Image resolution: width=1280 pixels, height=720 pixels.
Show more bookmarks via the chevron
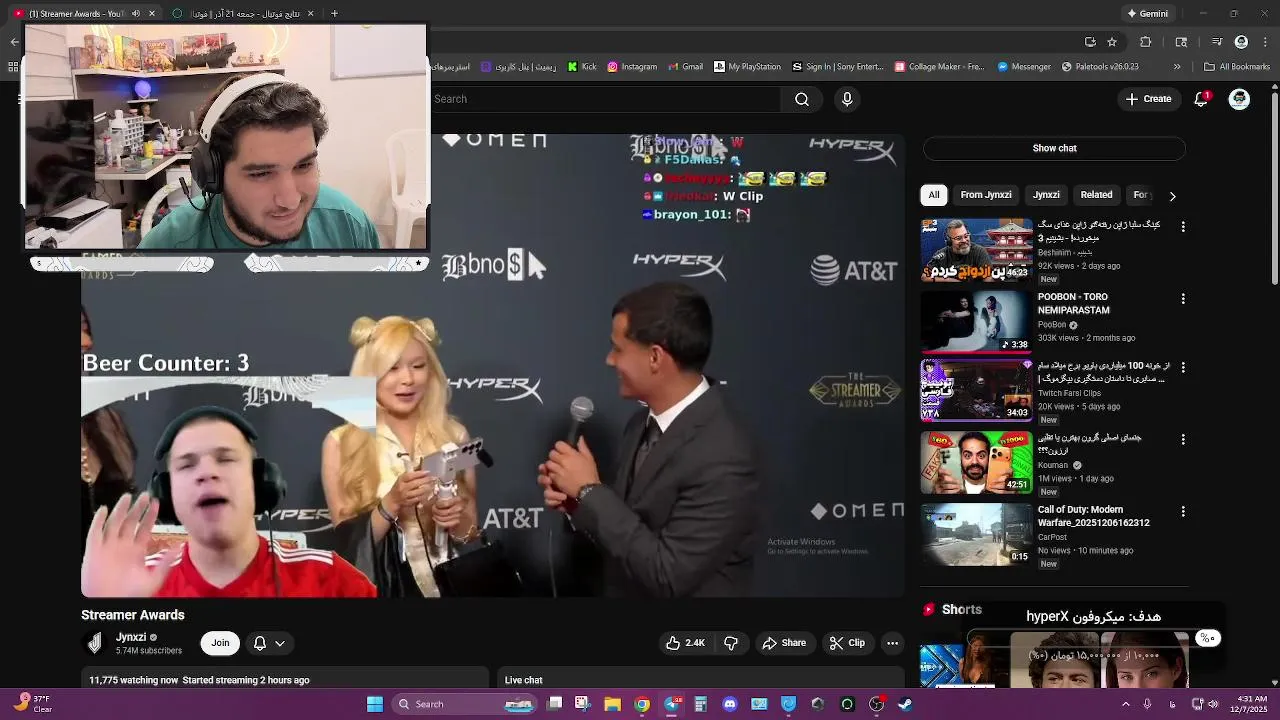pos(1177,67)
